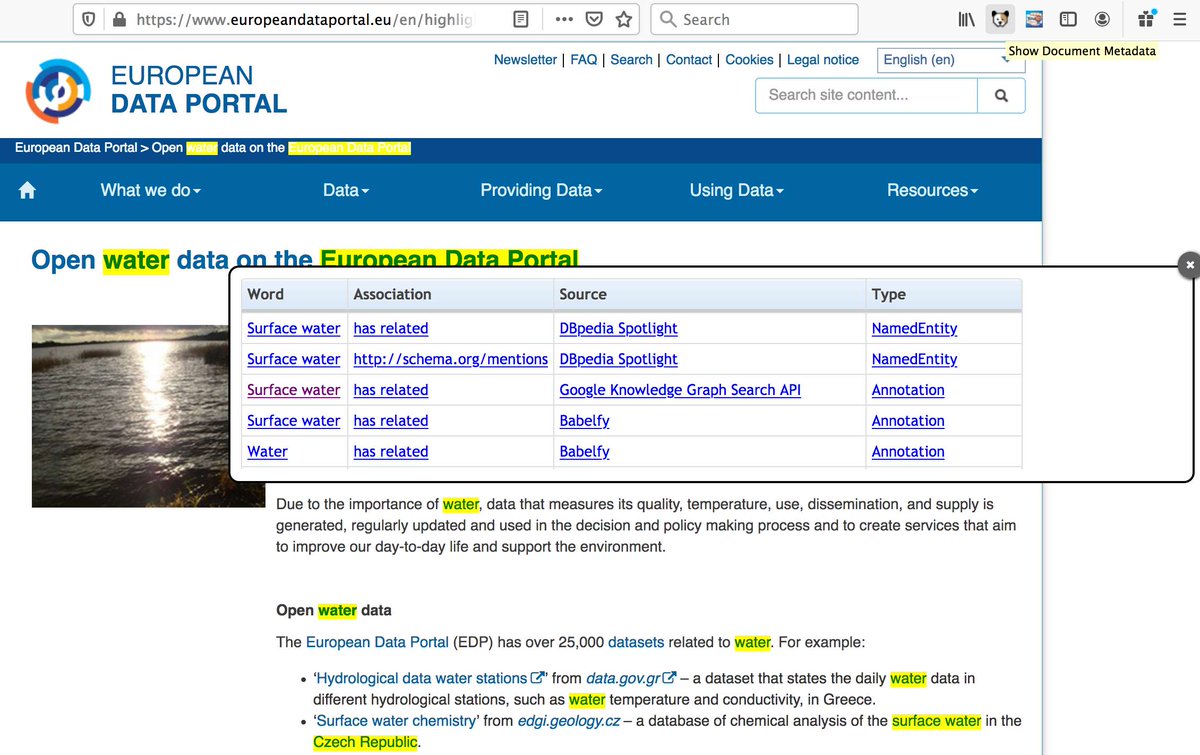Open Hydrological data water stations link
Viewport: 1200px width, 755px height.
429,678
